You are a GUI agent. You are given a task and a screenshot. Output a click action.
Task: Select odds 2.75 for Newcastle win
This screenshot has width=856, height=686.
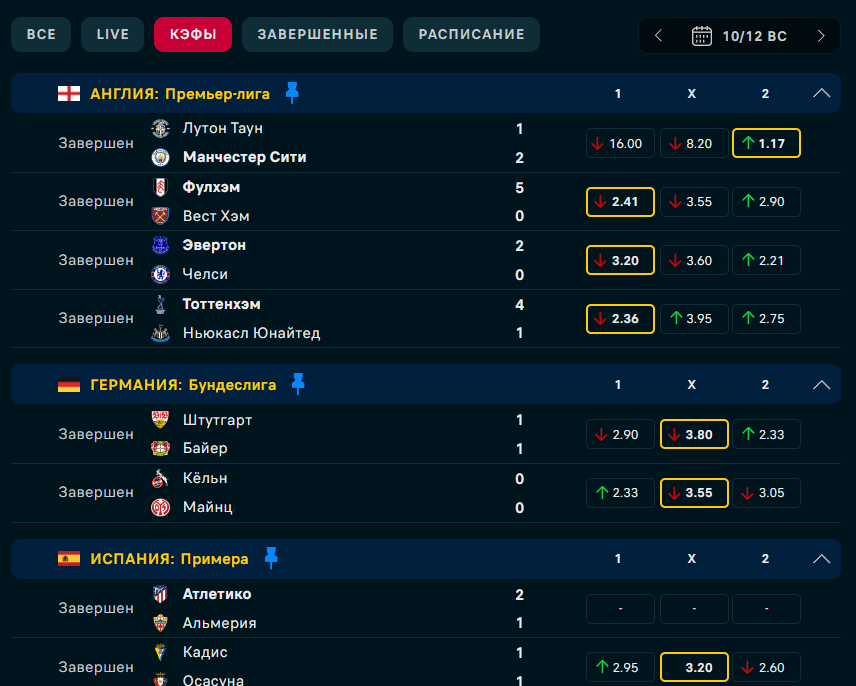(766, 319)
